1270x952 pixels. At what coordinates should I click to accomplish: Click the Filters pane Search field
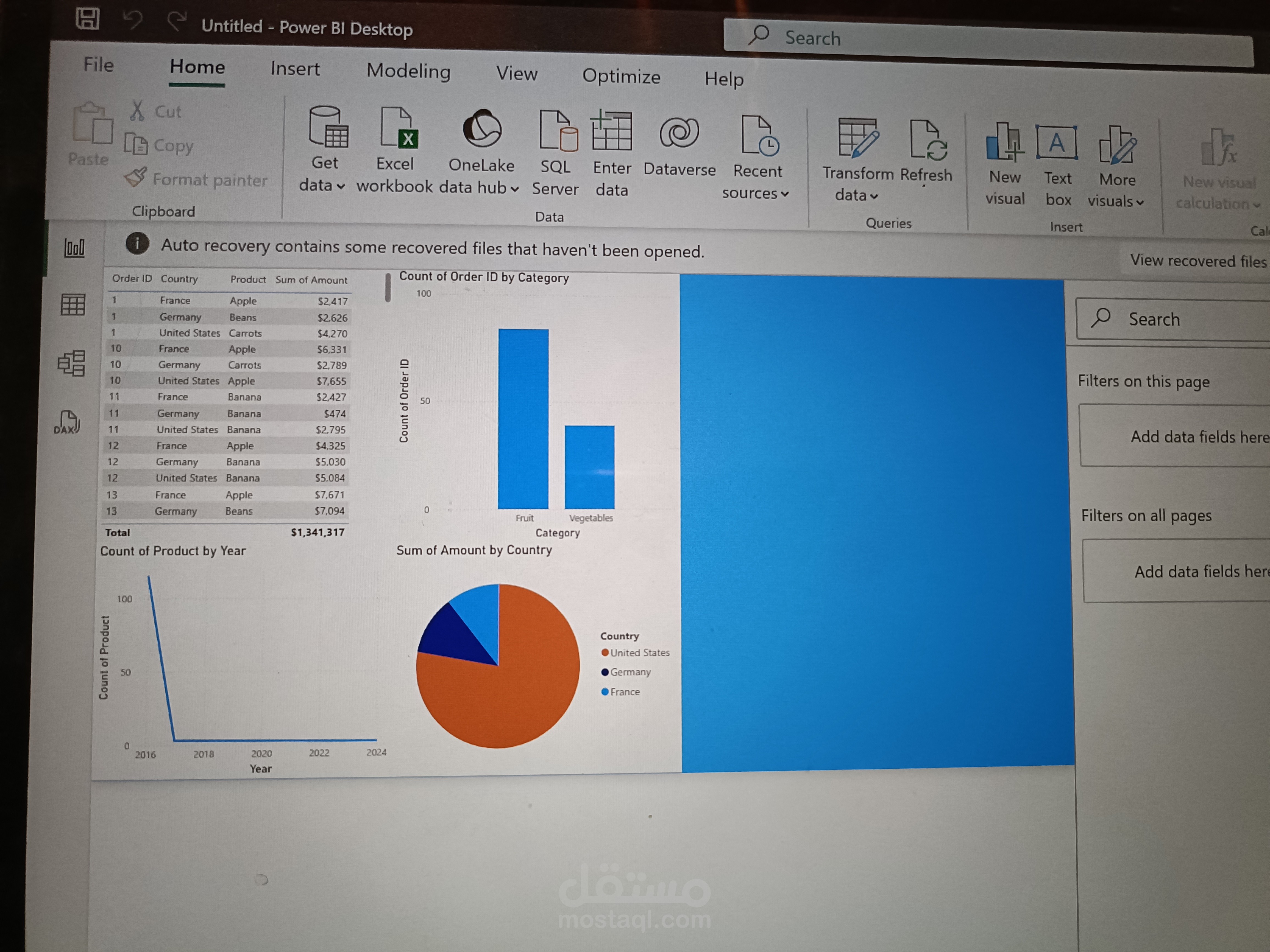pos(1172,319)
